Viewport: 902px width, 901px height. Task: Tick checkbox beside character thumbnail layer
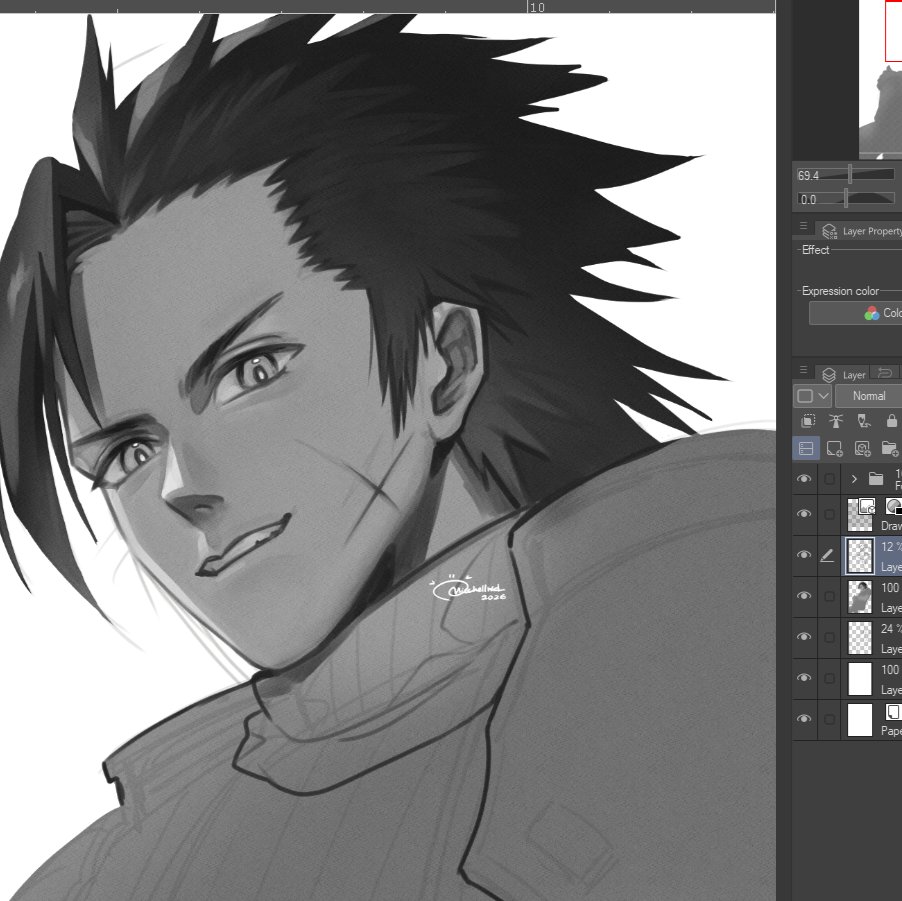click(830, 597)
